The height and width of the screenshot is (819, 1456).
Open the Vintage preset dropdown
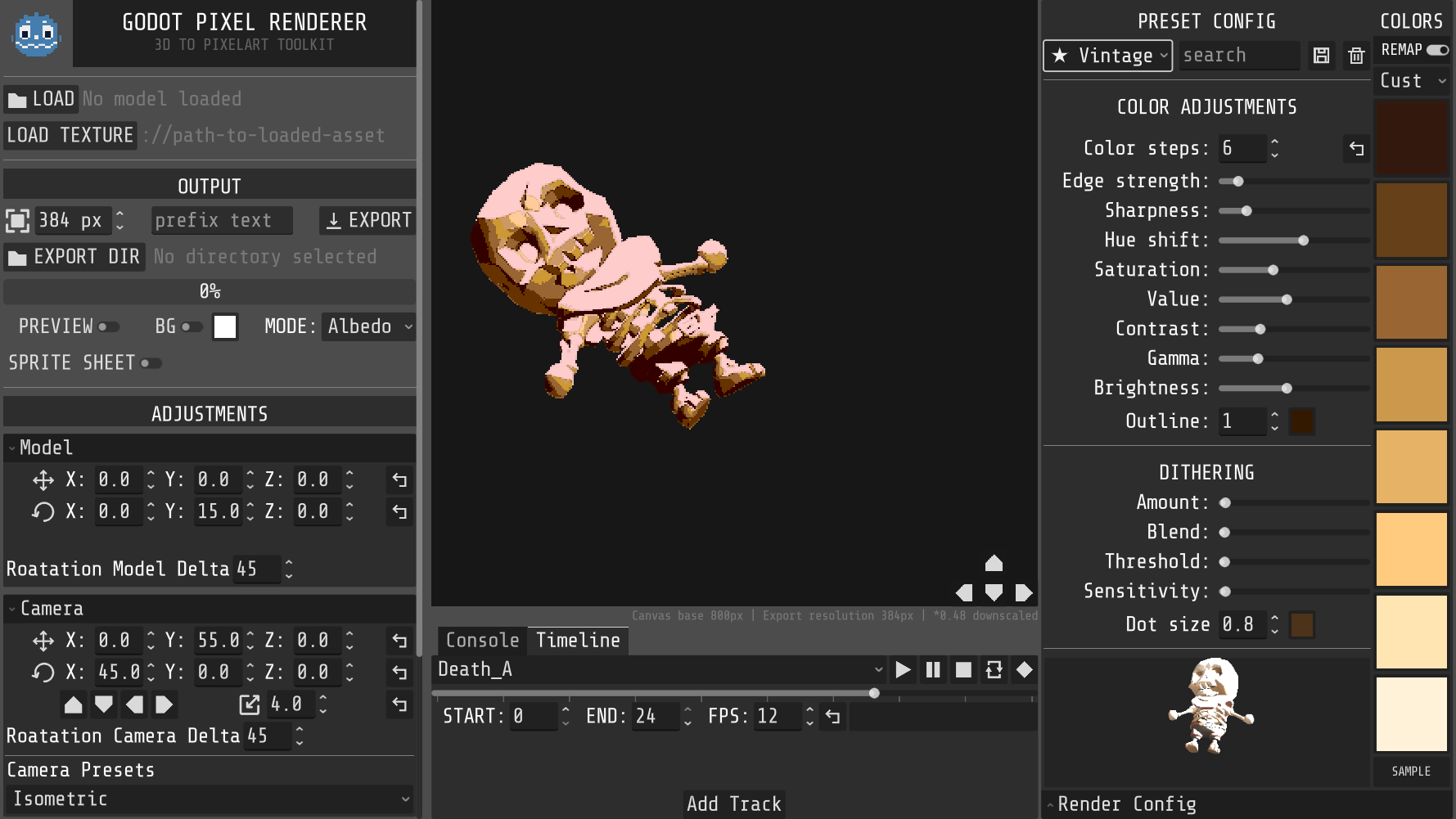click(x=1107, y=56)
